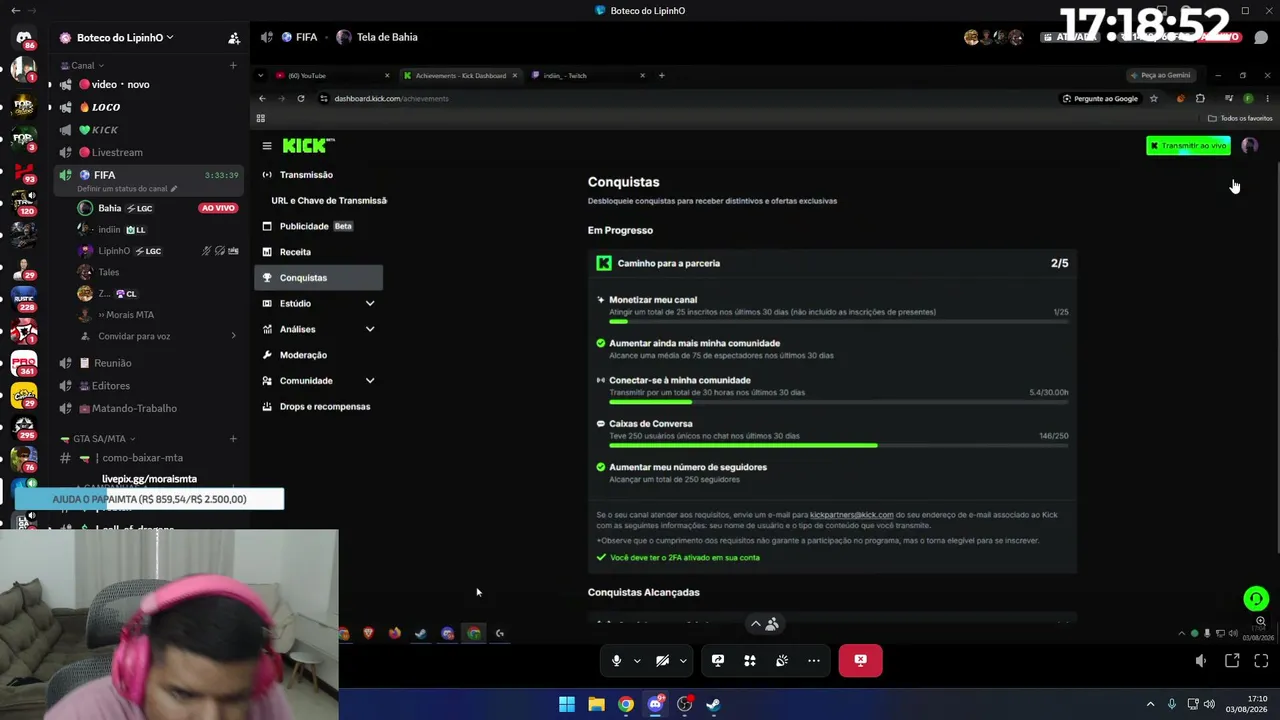Click Pergunte ao Google in the address bar
The height and width of the screenshot is (720, 1280).
1100,99
